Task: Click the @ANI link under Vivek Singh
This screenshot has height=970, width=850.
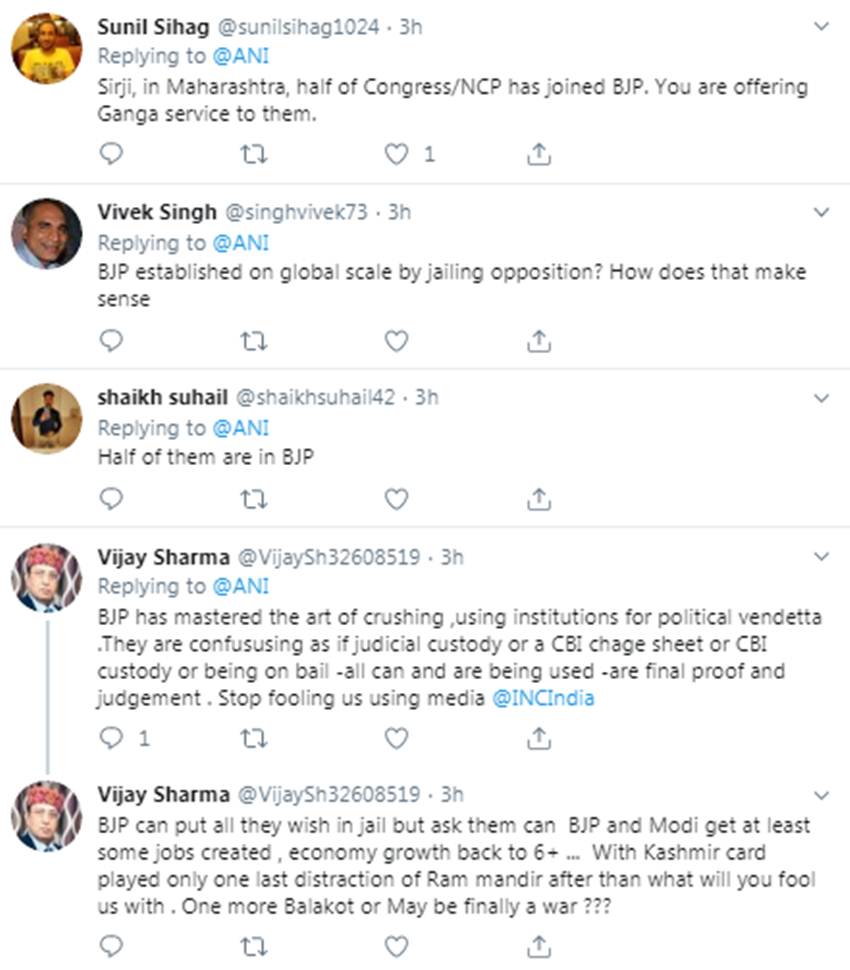Action: [240, 242]
